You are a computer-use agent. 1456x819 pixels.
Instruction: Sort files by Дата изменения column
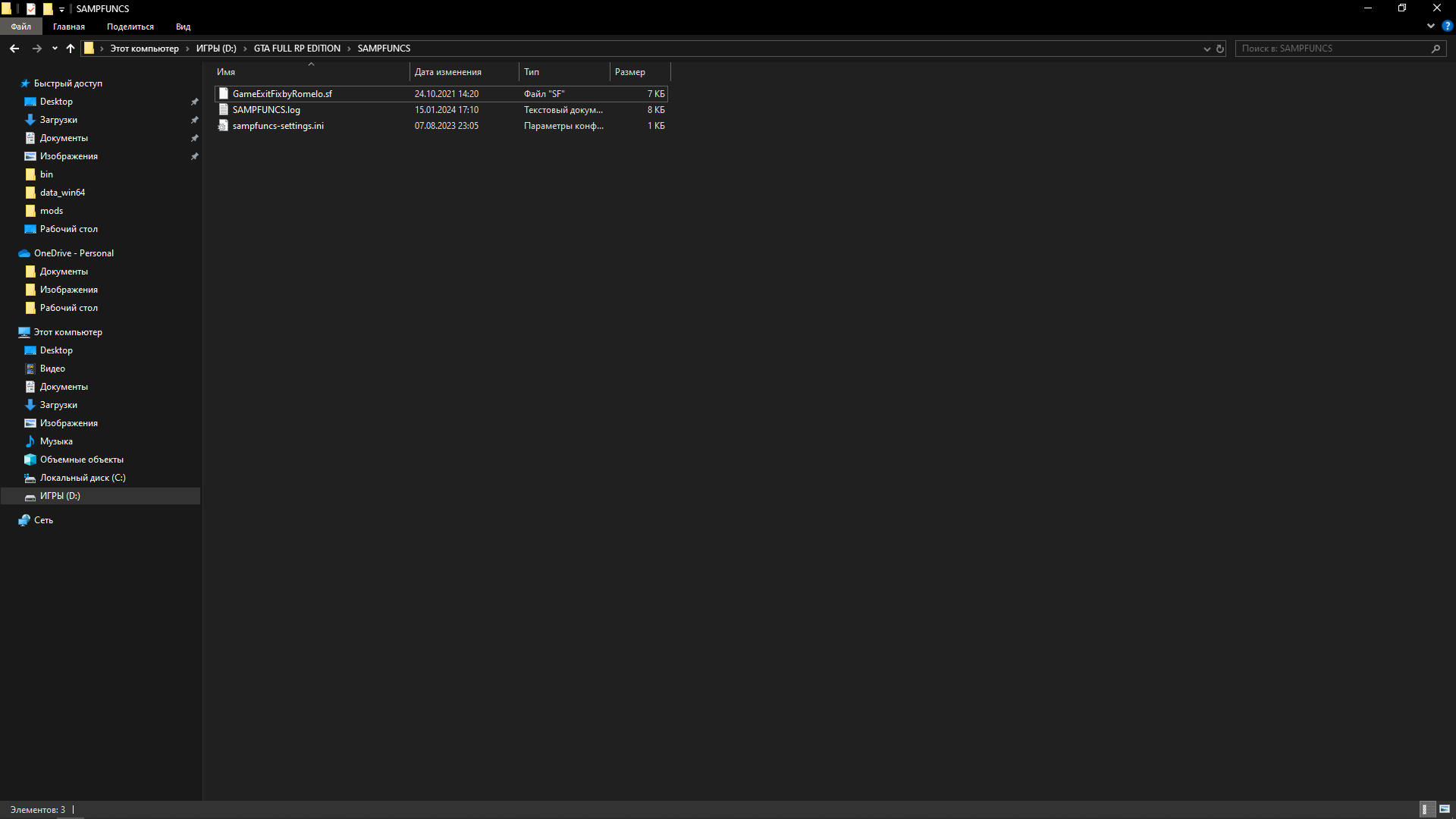pyautogui.click(x=447, y=72)
